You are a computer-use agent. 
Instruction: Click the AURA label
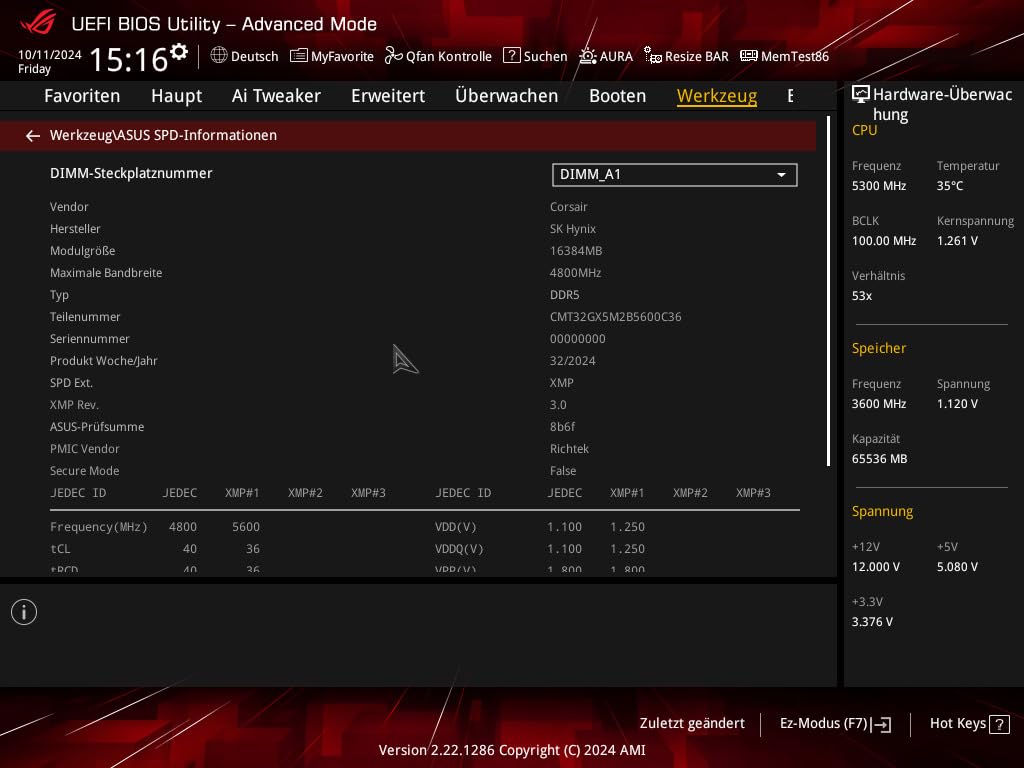click(x=616, y=56)
